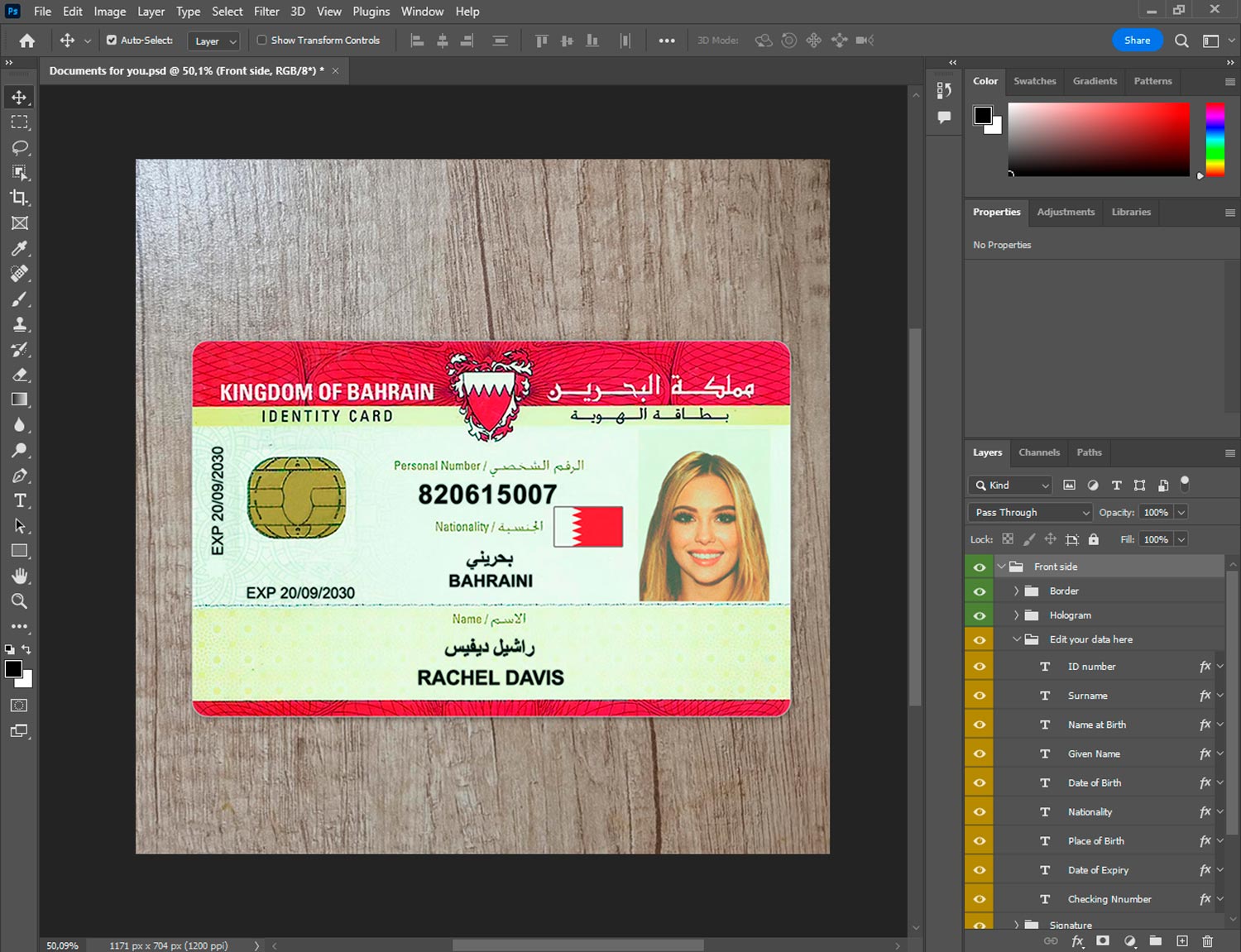Image resolution: width=1241 pixels, height=952 pixels.
Task: Click the rainbow hue slider strip
Action: point(1215,139)
